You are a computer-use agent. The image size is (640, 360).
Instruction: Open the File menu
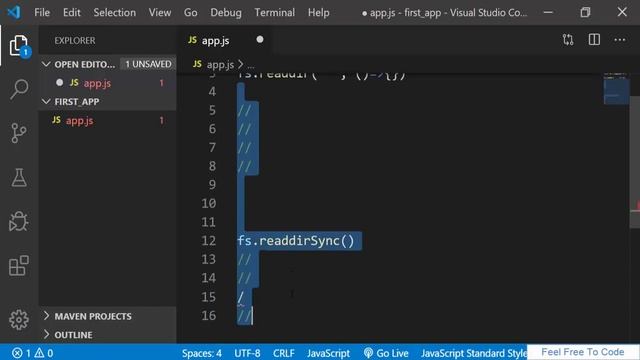[x=42, y=12]
